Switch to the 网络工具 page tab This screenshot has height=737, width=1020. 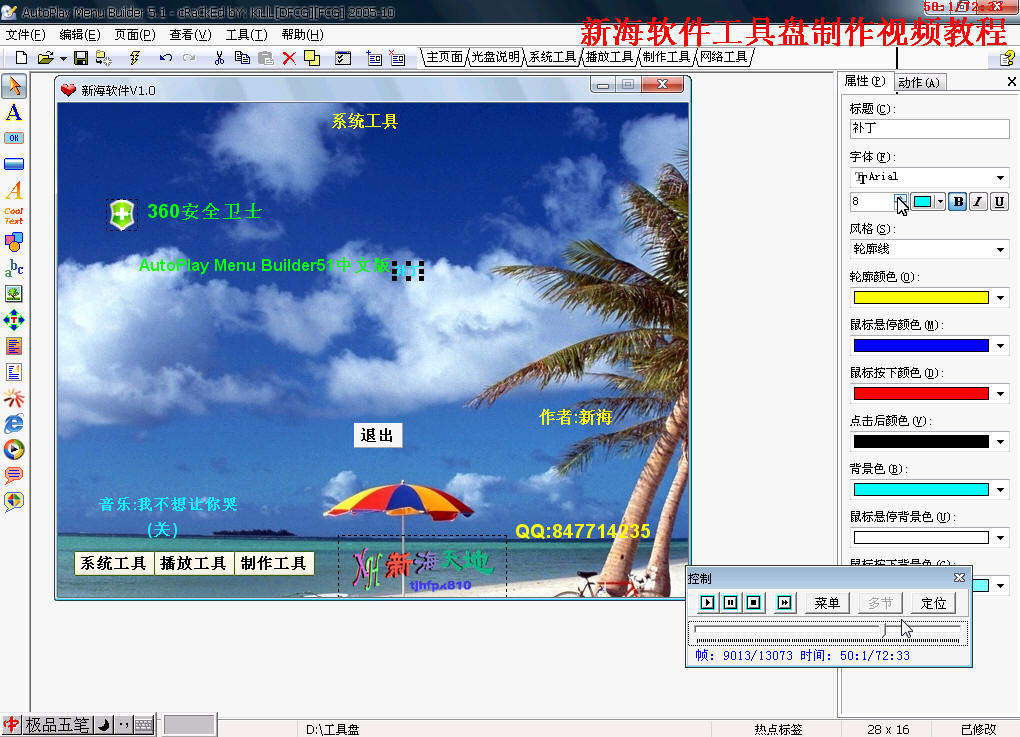coord(724,57)
